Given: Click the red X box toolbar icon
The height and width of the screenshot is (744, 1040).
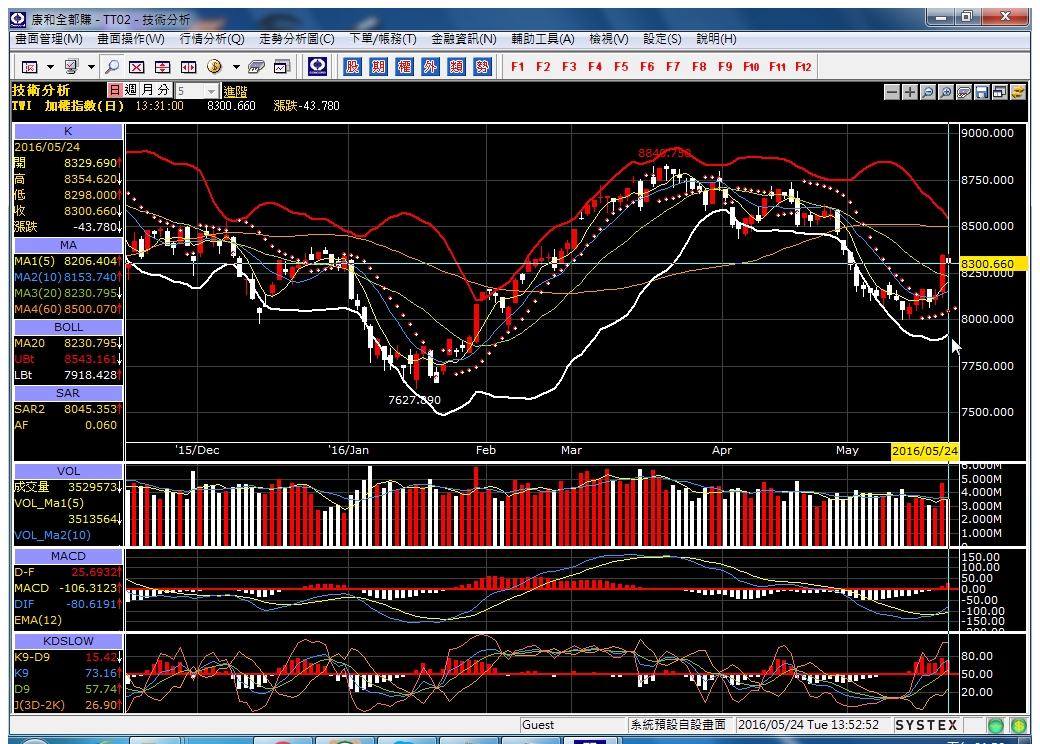Looking at the screenshot, I should (137, 66).
